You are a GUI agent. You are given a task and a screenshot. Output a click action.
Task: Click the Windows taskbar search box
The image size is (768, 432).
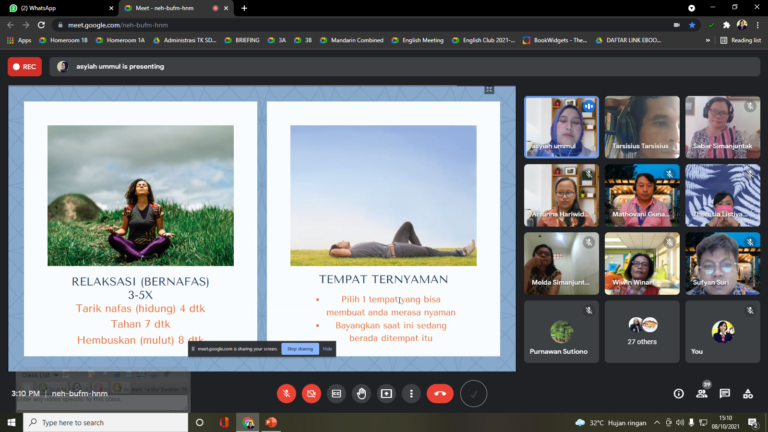pos(100,423)
